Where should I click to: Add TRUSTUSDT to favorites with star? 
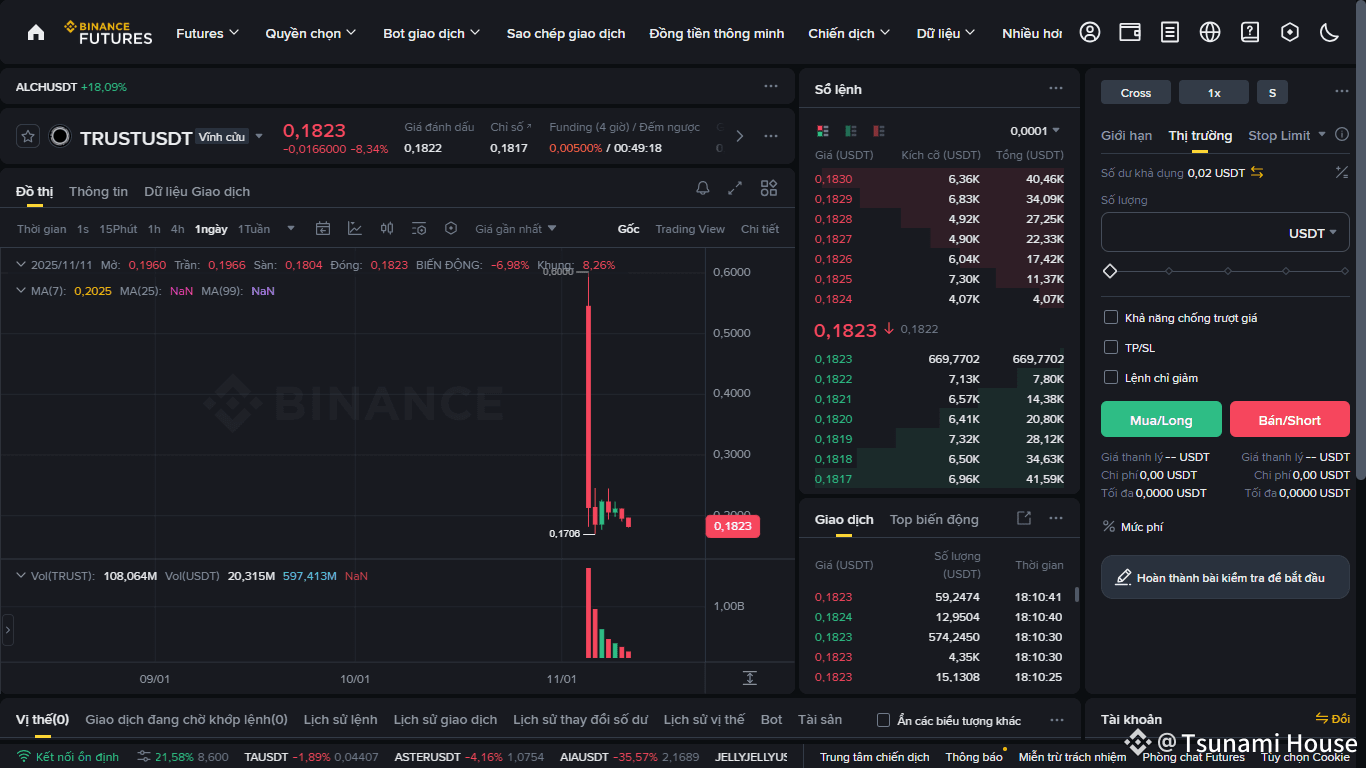28,137
